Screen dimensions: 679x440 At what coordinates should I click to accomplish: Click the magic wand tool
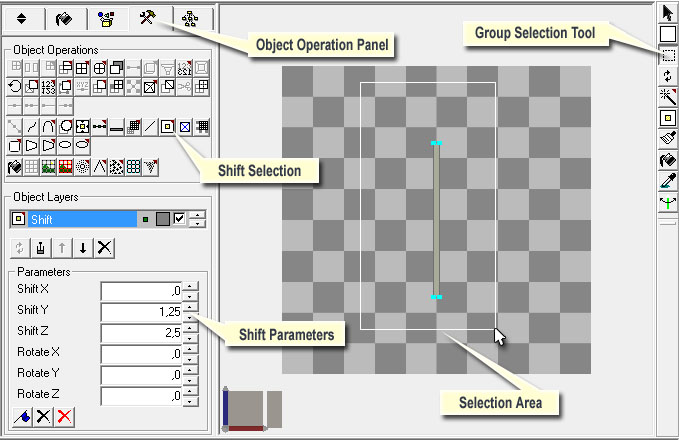[667, 96]
